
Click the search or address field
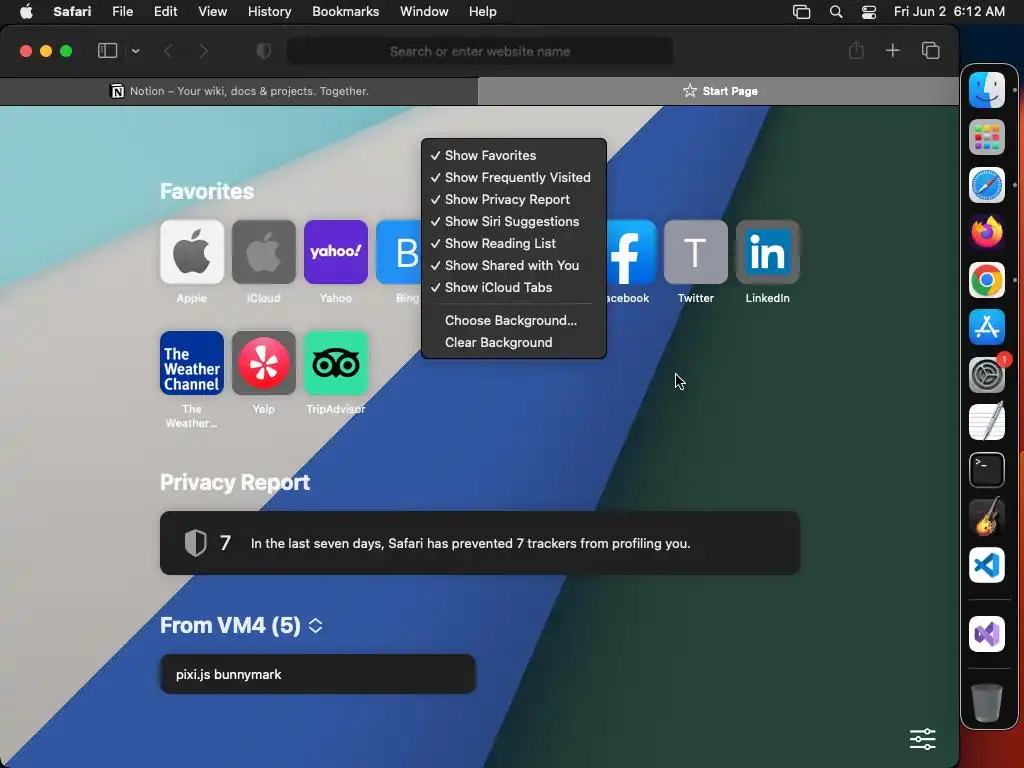[x=480, y=51]
